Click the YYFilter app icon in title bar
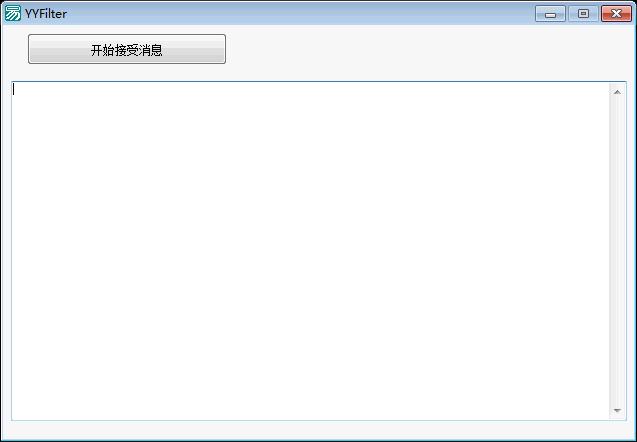Screen dimensions: 637x442 click(x=13, y=13)
